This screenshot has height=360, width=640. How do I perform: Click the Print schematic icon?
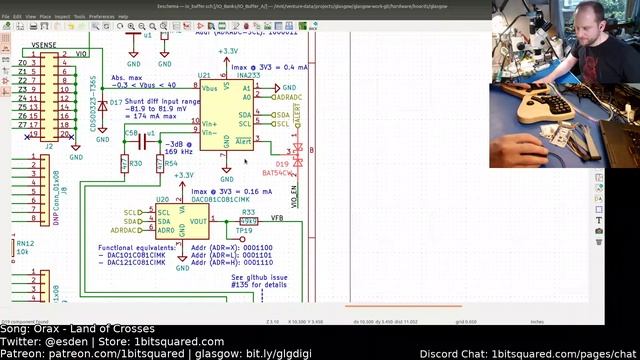pyautogui.click(x=33, y=26)
